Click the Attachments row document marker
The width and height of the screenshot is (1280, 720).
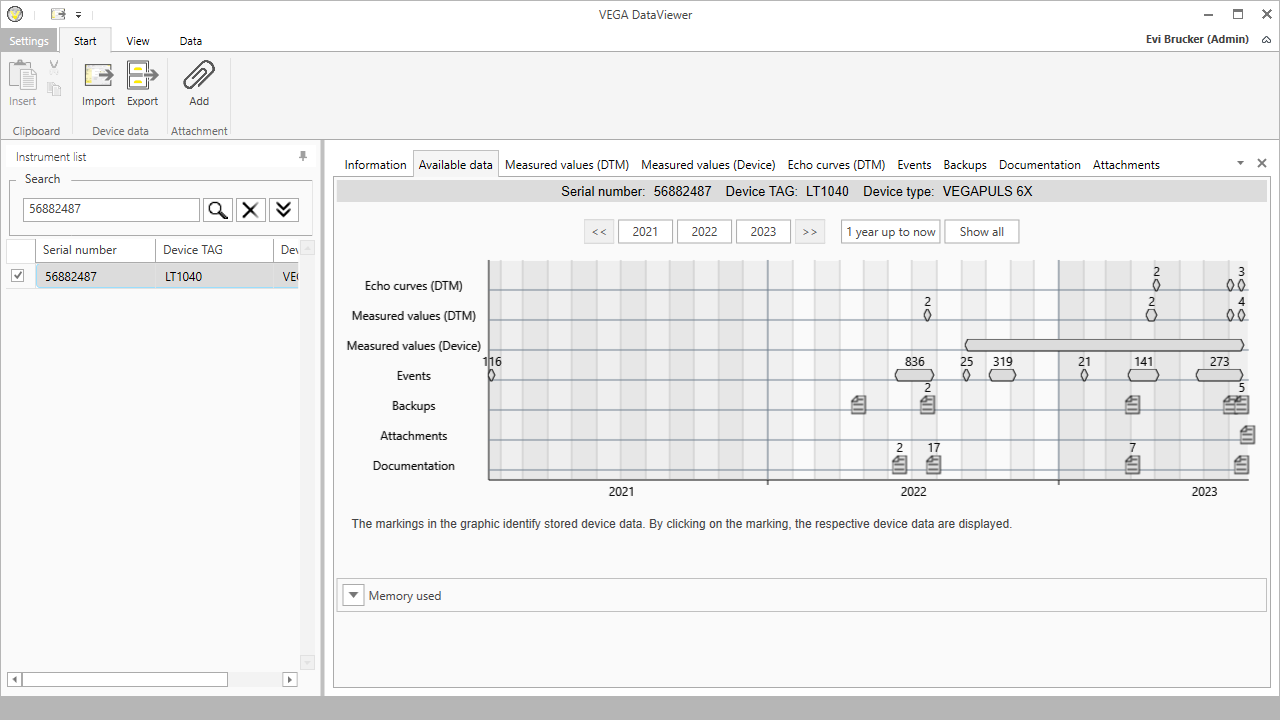click(1247, 435)
